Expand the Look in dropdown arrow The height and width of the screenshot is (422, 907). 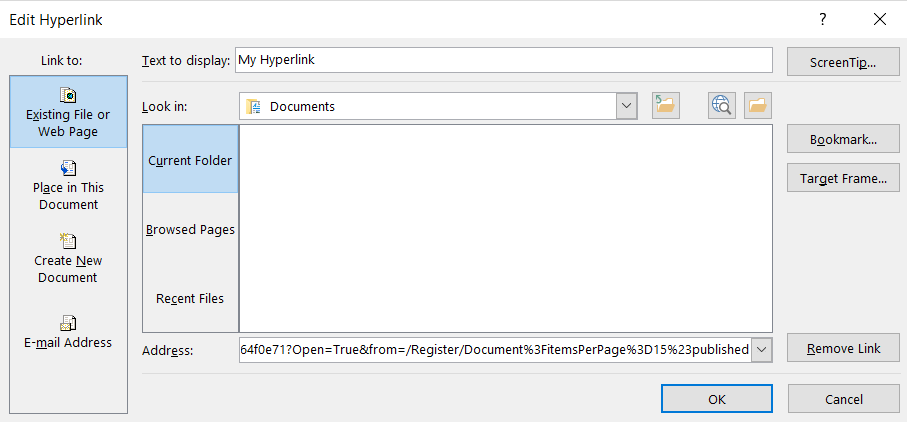coord(627,106)
